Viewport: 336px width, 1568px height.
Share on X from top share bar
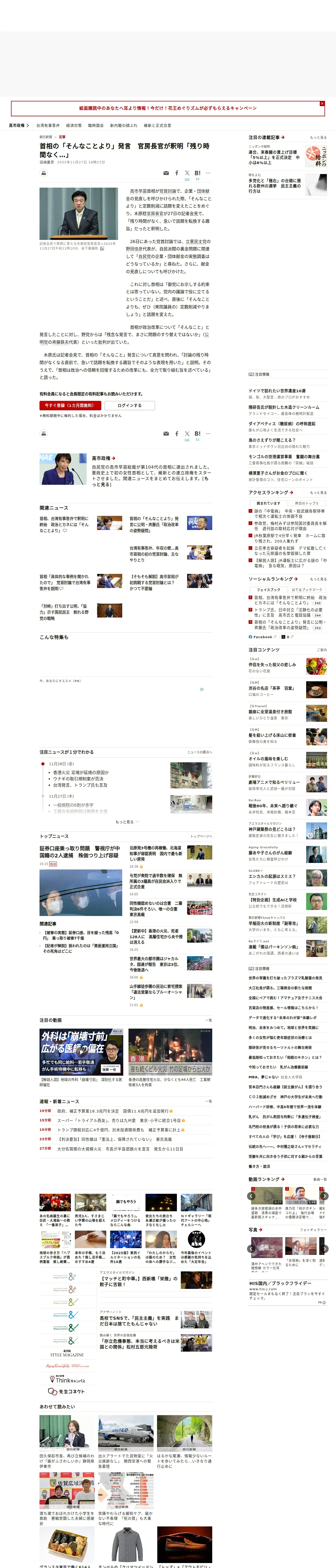tap(187, 173)
